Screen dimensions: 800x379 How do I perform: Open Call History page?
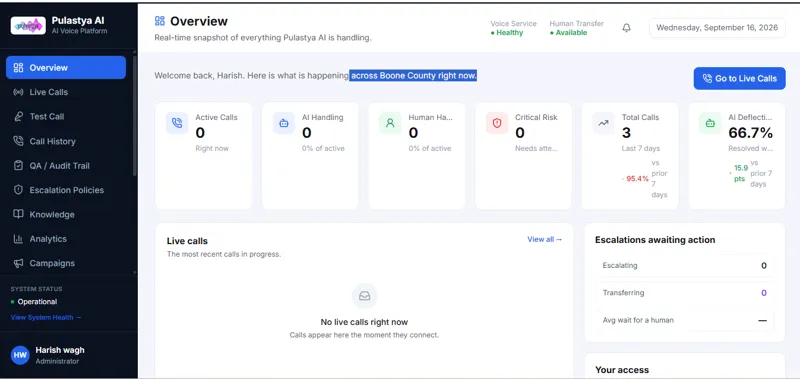pos(66,141)
